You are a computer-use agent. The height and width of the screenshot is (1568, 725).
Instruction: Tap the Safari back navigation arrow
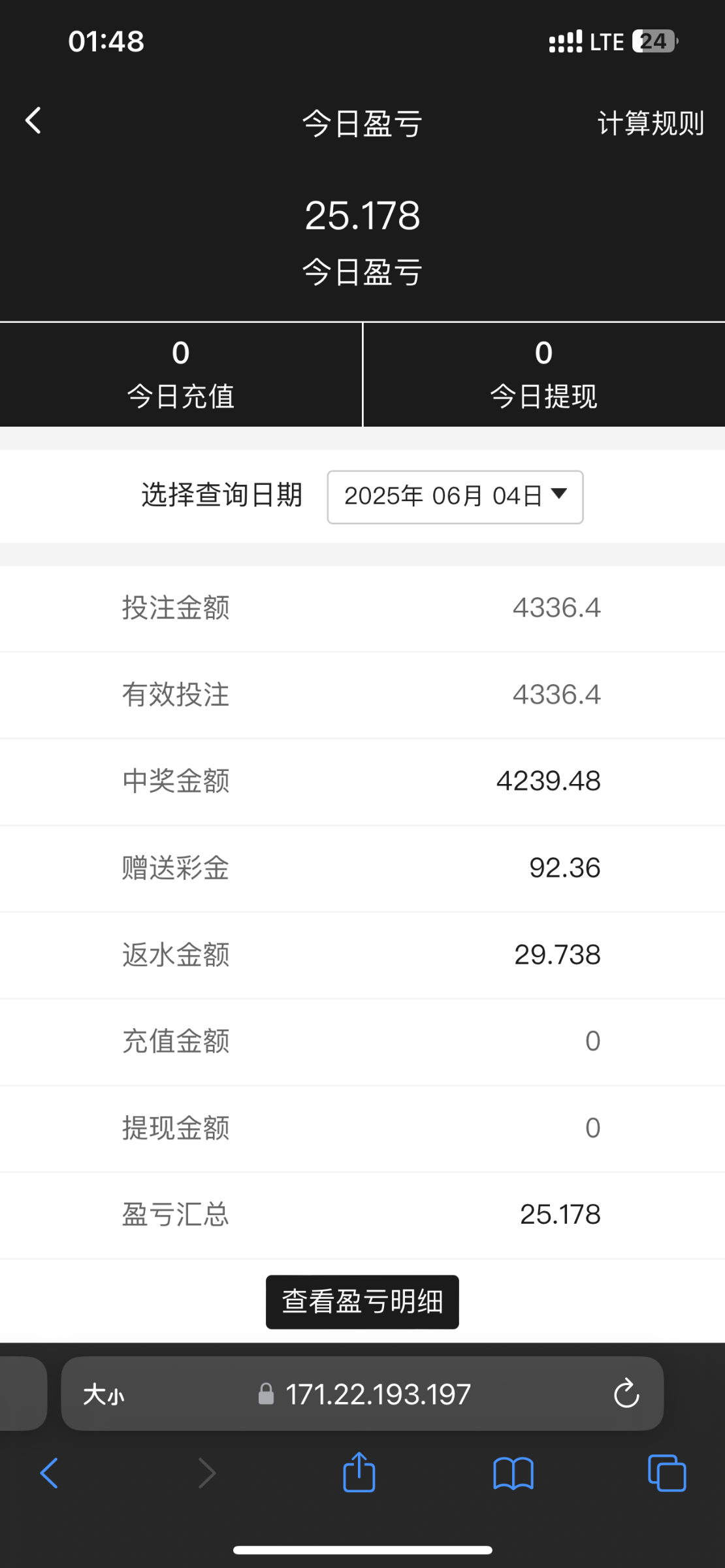[x=50, y=1473]
